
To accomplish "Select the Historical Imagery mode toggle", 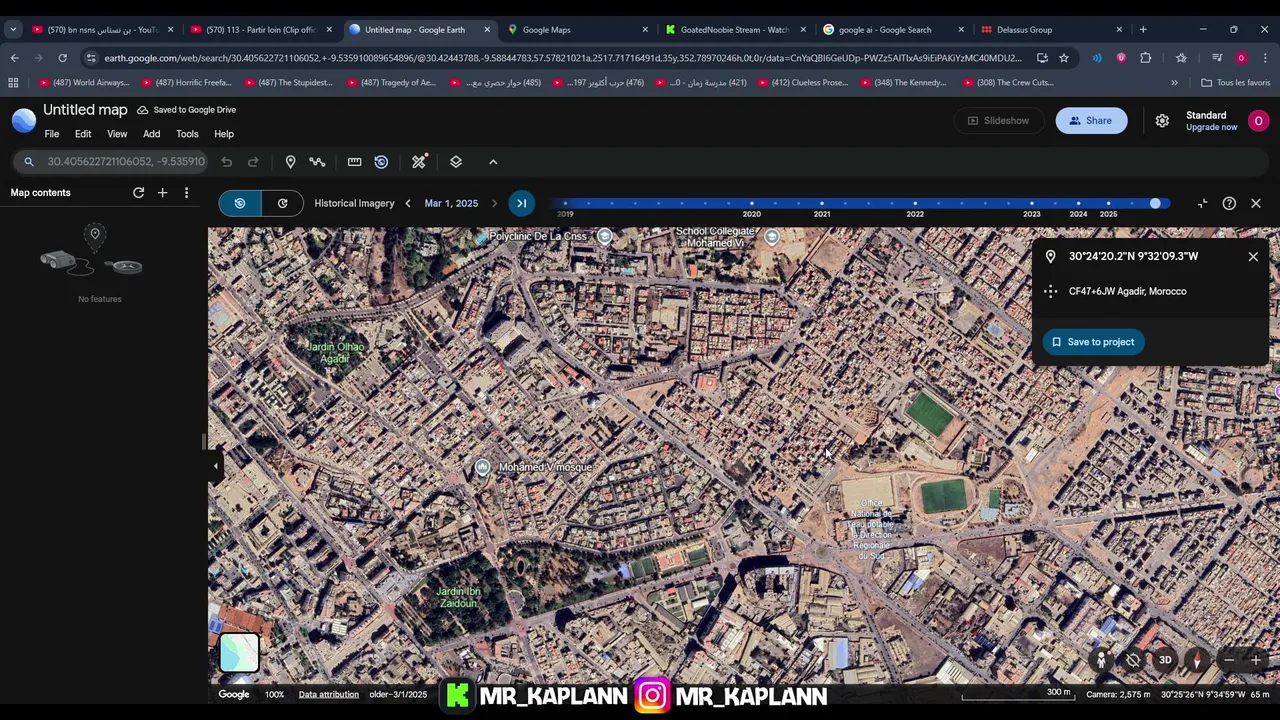I will click(240, 203).
